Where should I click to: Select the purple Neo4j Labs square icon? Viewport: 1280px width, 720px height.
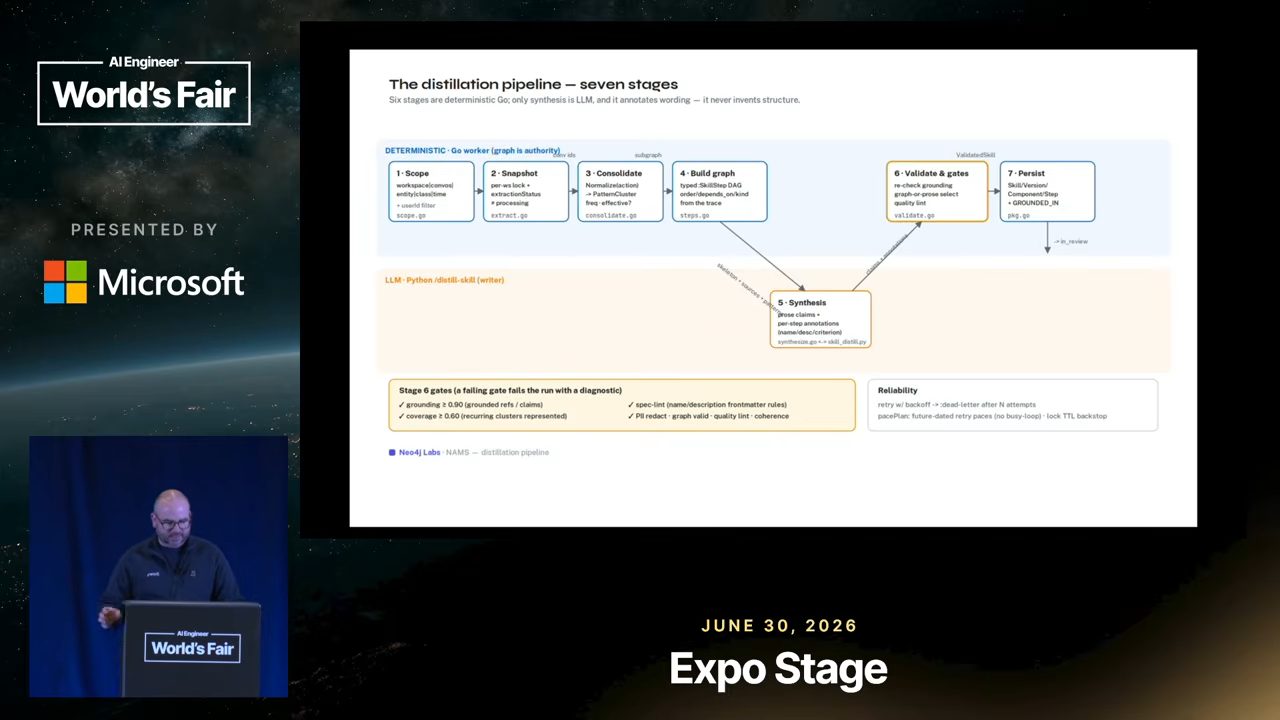pos(392,452)
